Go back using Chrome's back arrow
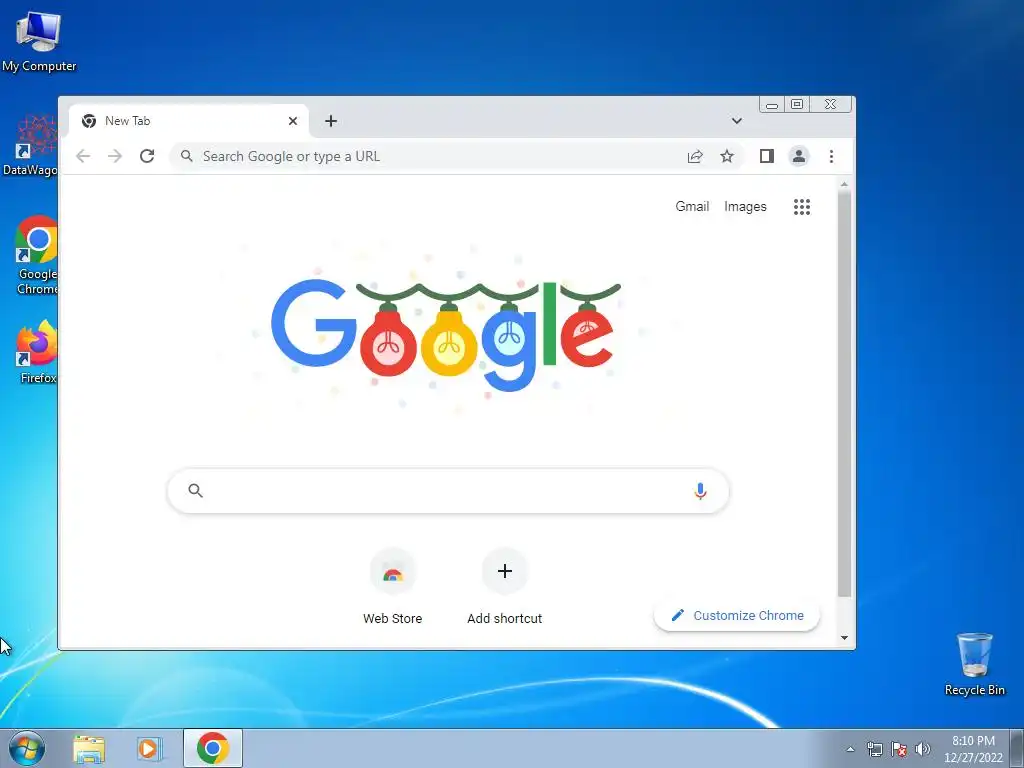This screenshot has width=1024, height=768. pos(83,156)
